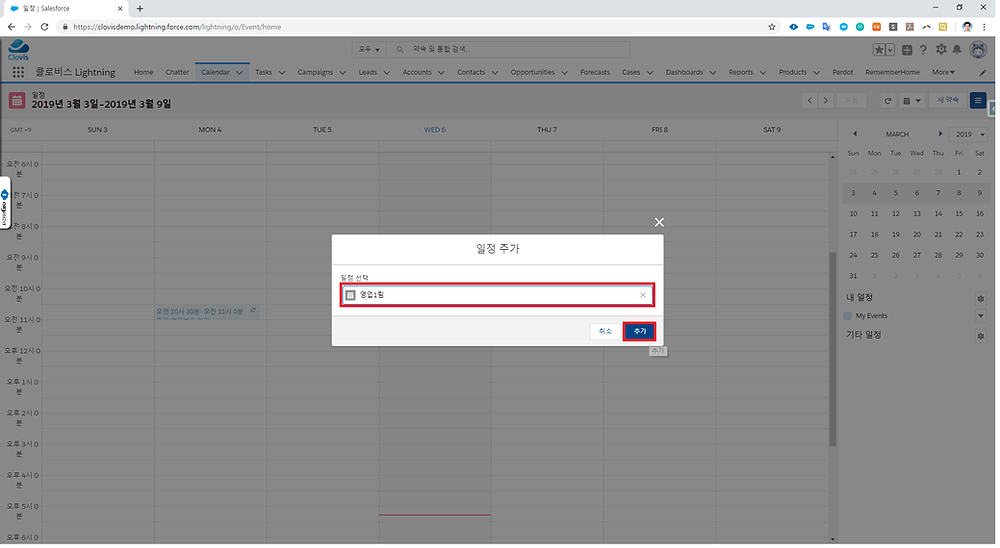Click the WED 6 day header
1000x548 pixels.
(x=437, y=130)
